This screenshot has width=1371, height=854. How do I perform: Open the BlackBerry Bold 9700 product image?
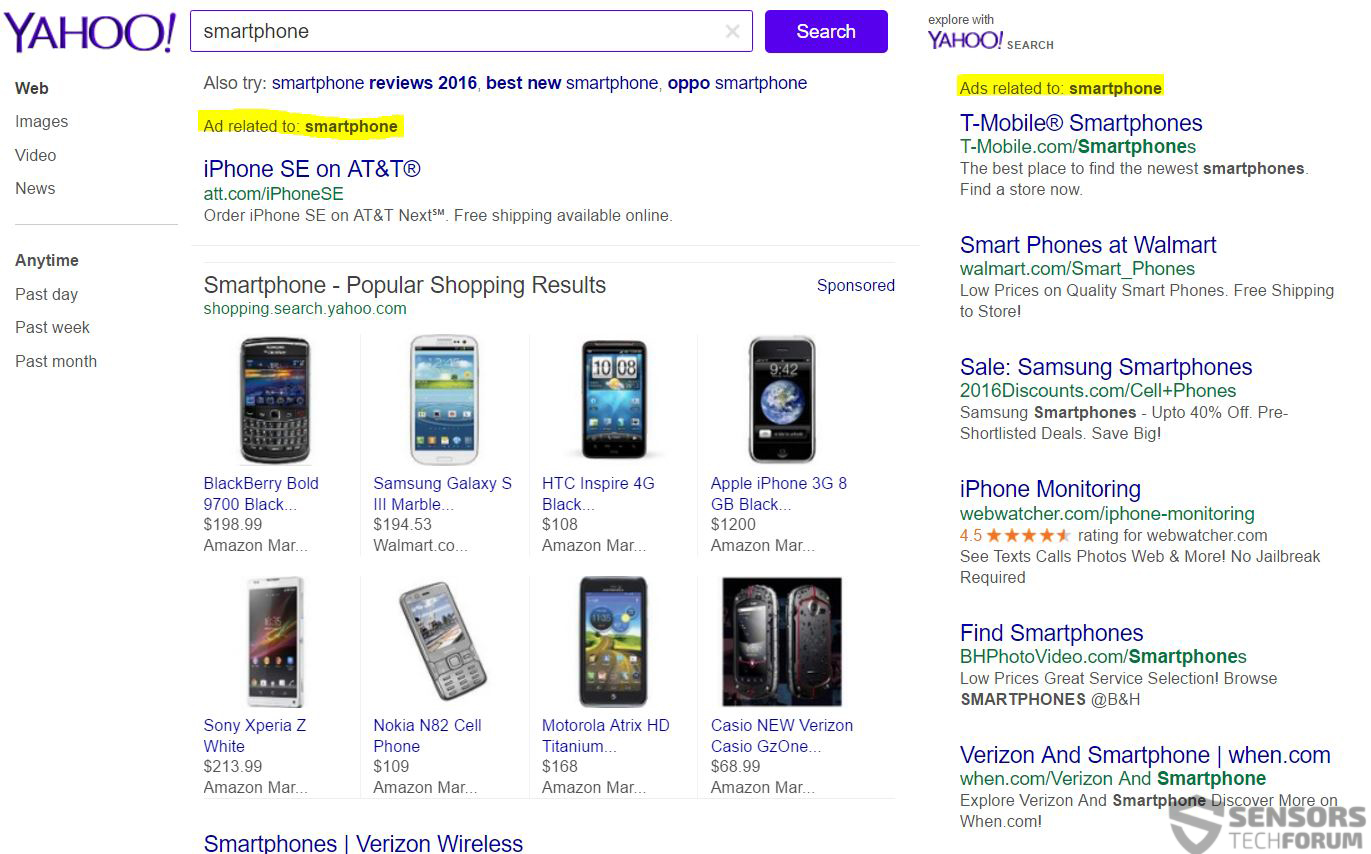pyautogui.click(x=275, y=399)
